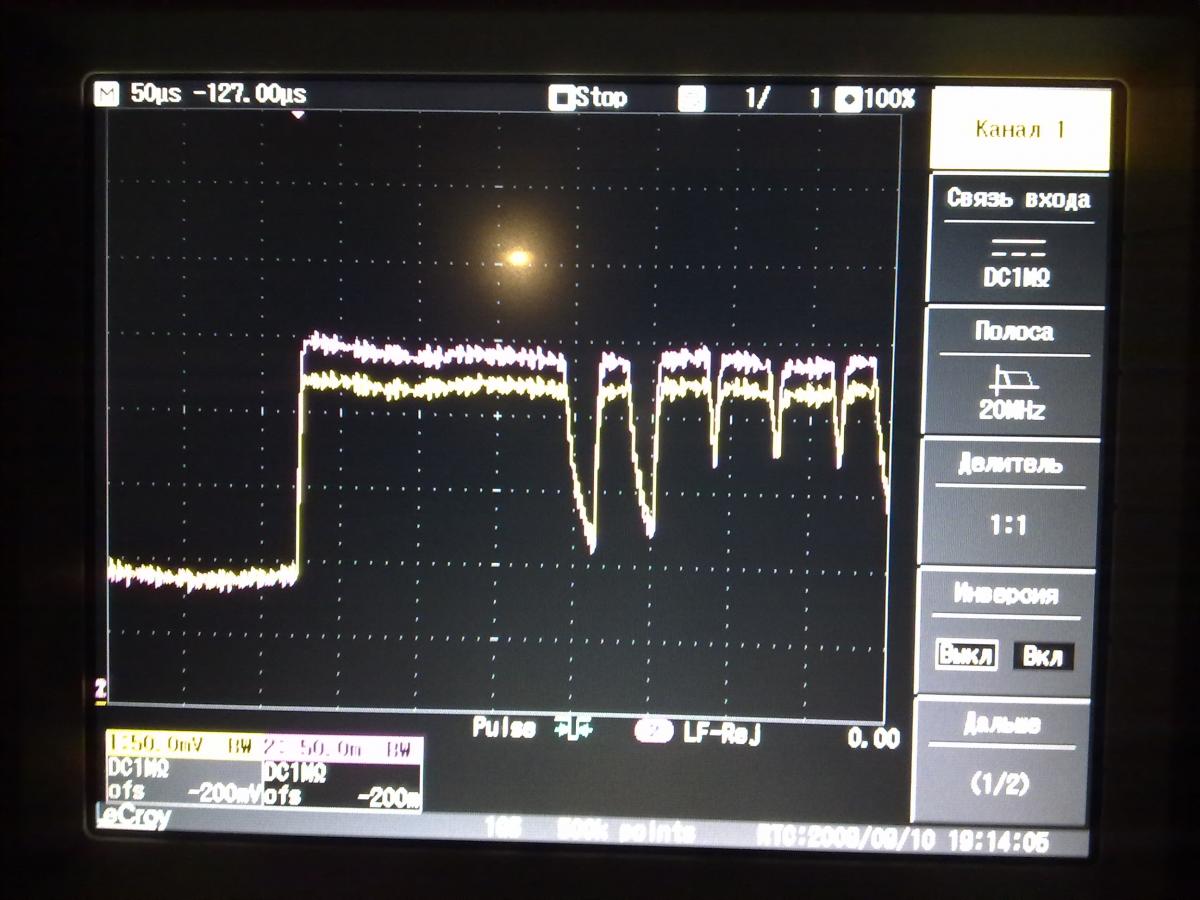Click the trigger position marker above the grid

click(x=297, y=115)
